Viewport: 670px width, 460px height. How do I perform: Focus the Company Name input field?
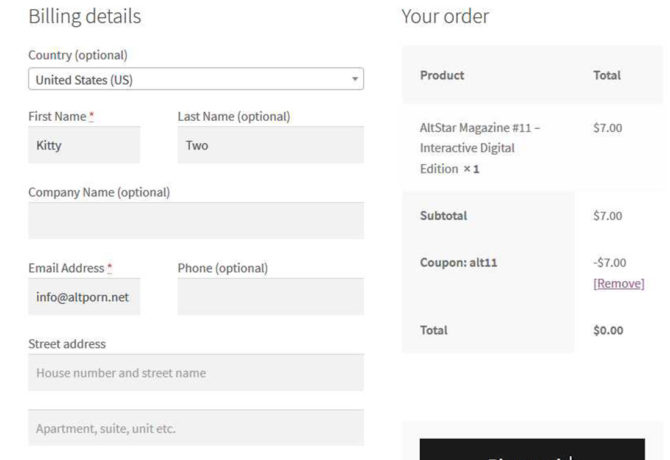click(196, 221)
